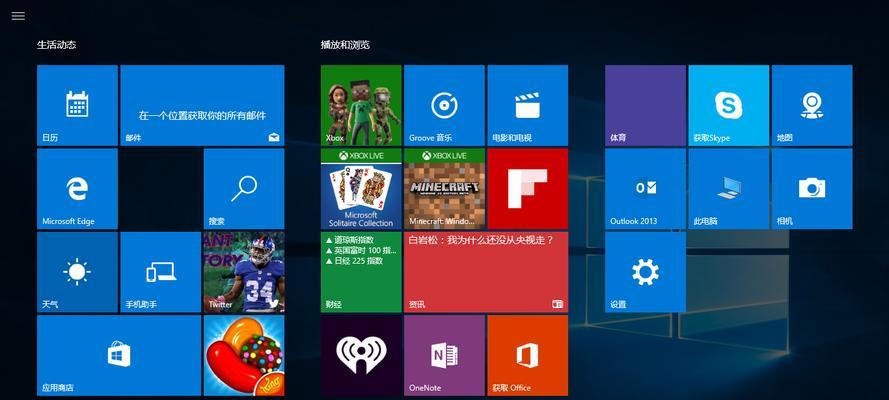Launch Microsoft Edge tile
The width and height of the screenshot is (889, 400).
[x=78, y=189]
